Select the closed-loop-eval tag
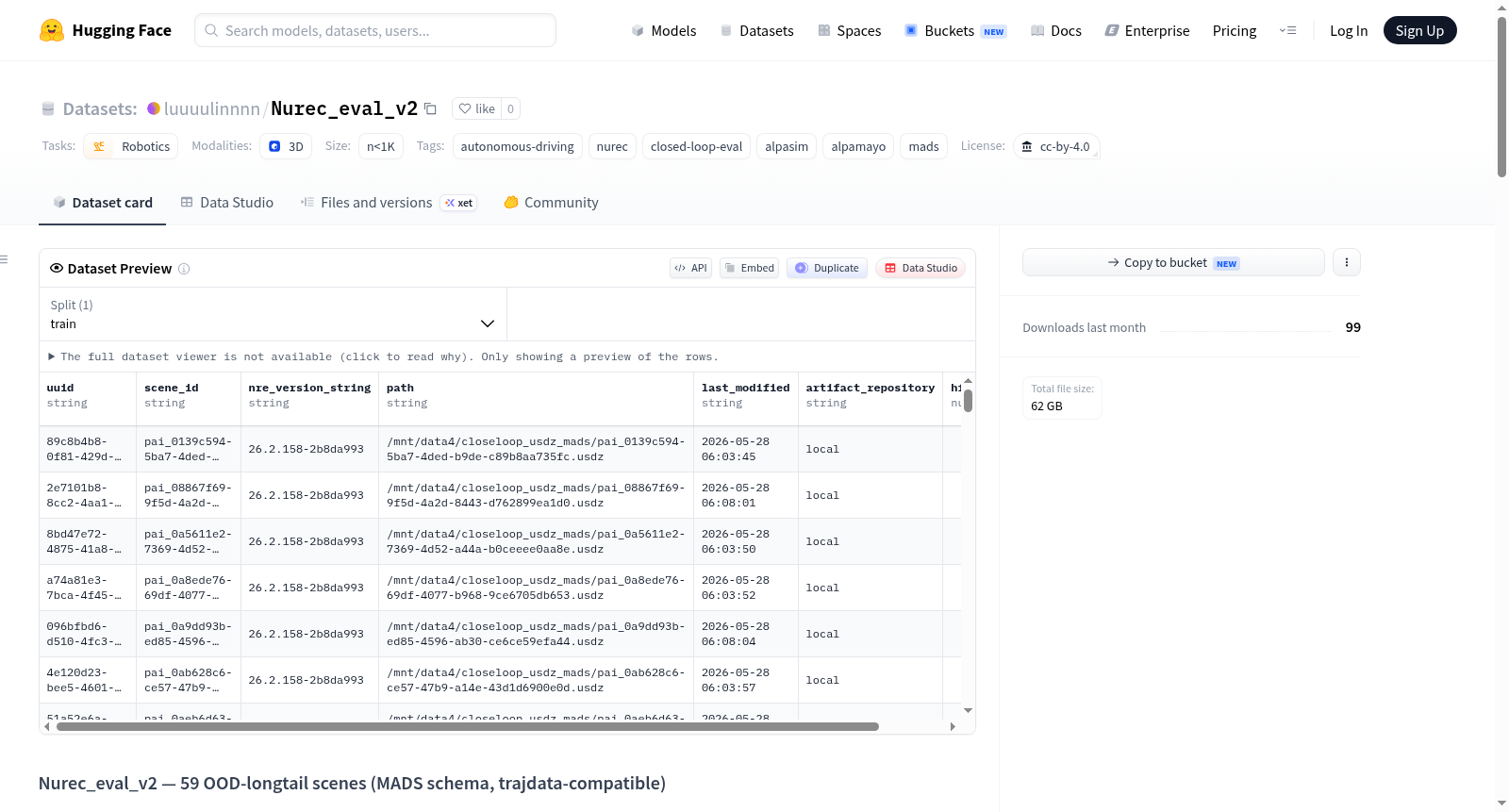This screenshot has width=1509, height=812. (x=696, y=146)
